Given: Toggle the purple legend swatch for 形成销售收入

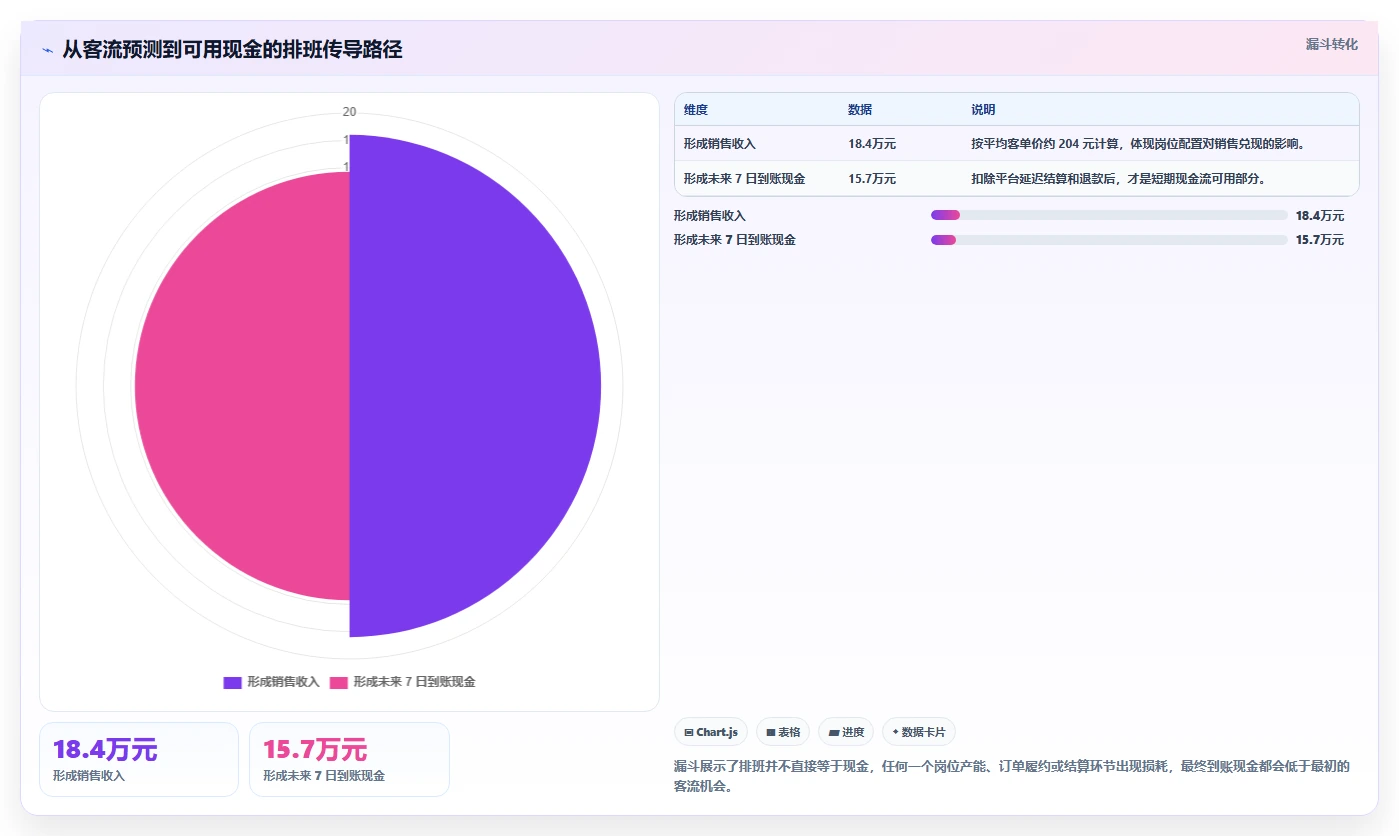Looking at the screenshot, I should pos(232,682).
